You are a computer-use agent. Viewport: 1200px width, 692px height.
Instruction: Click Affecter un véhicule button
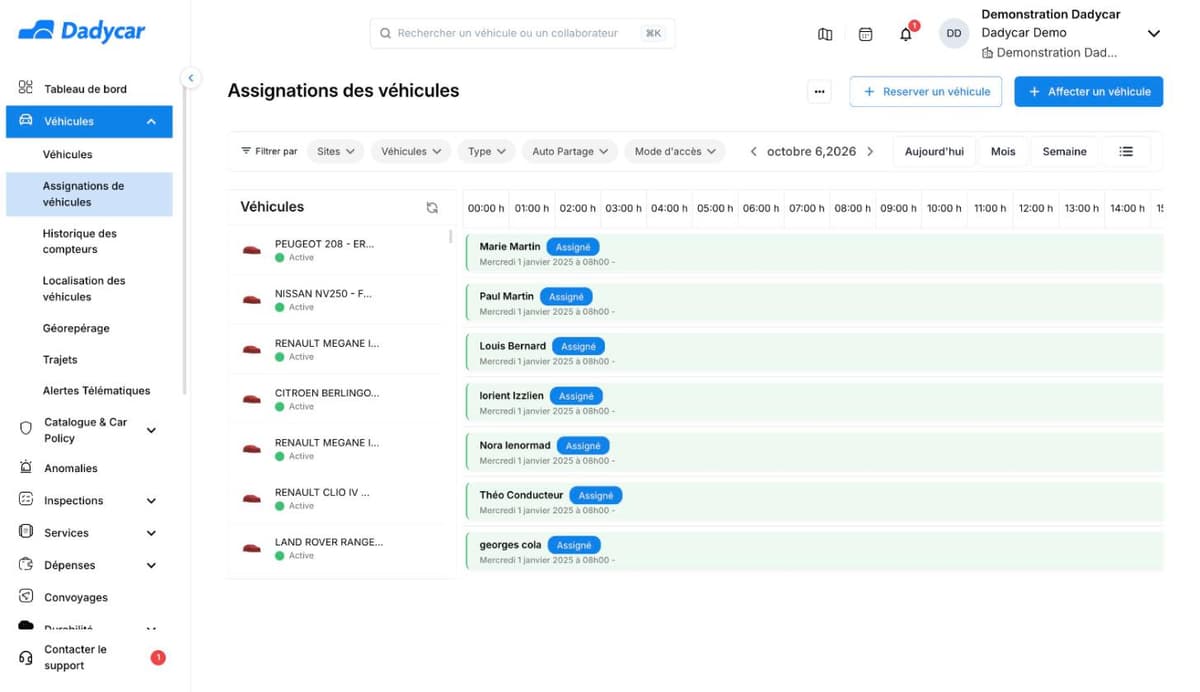(1089, 91)
